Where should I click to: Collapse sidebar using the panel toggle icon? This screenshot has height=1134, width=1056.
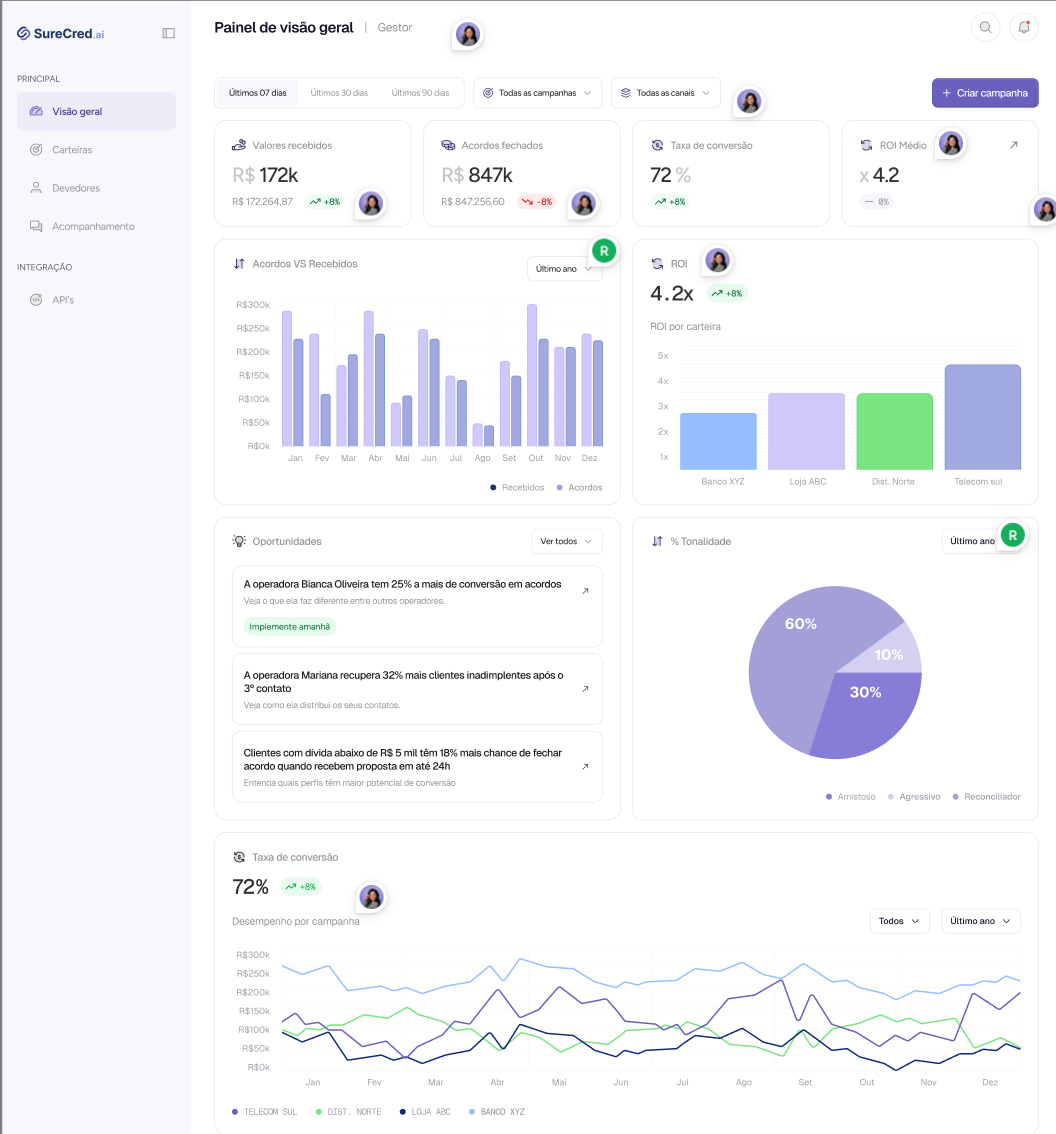(169, 33)
